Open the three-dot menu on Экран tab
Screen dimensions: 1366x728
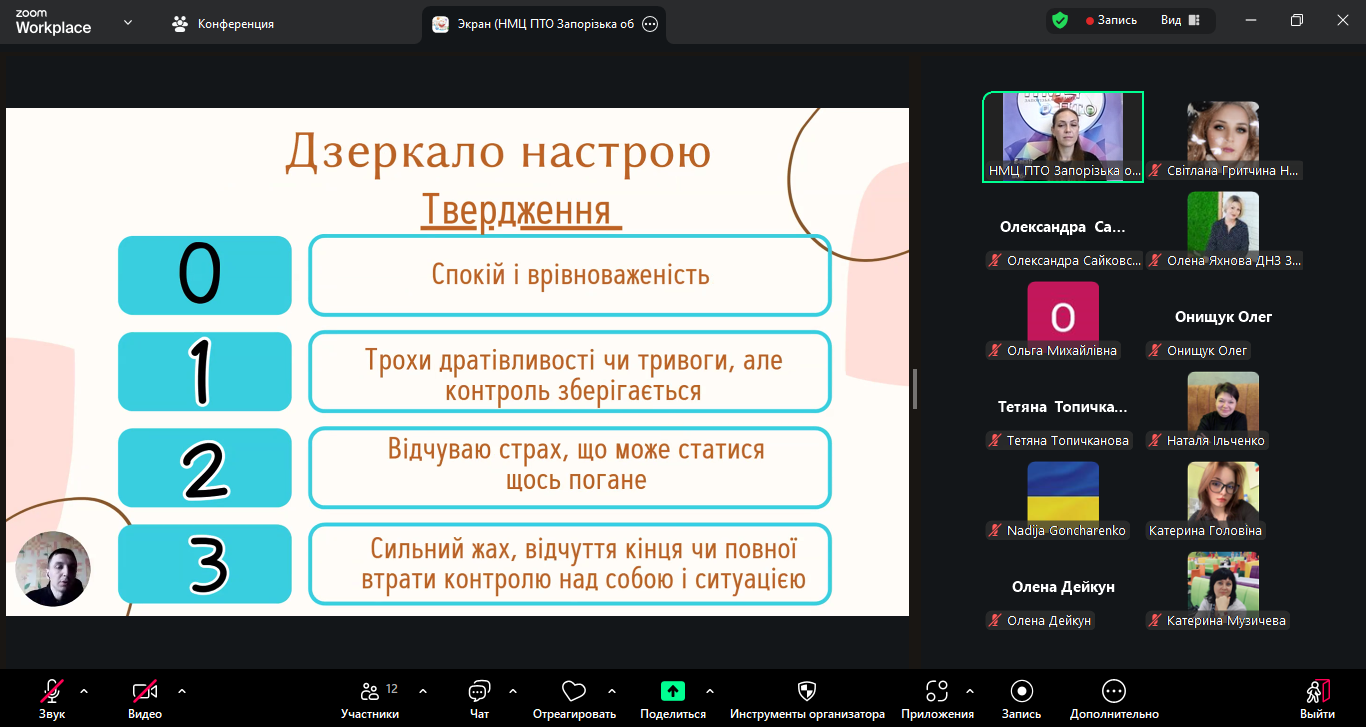click(x=650, y=24)
